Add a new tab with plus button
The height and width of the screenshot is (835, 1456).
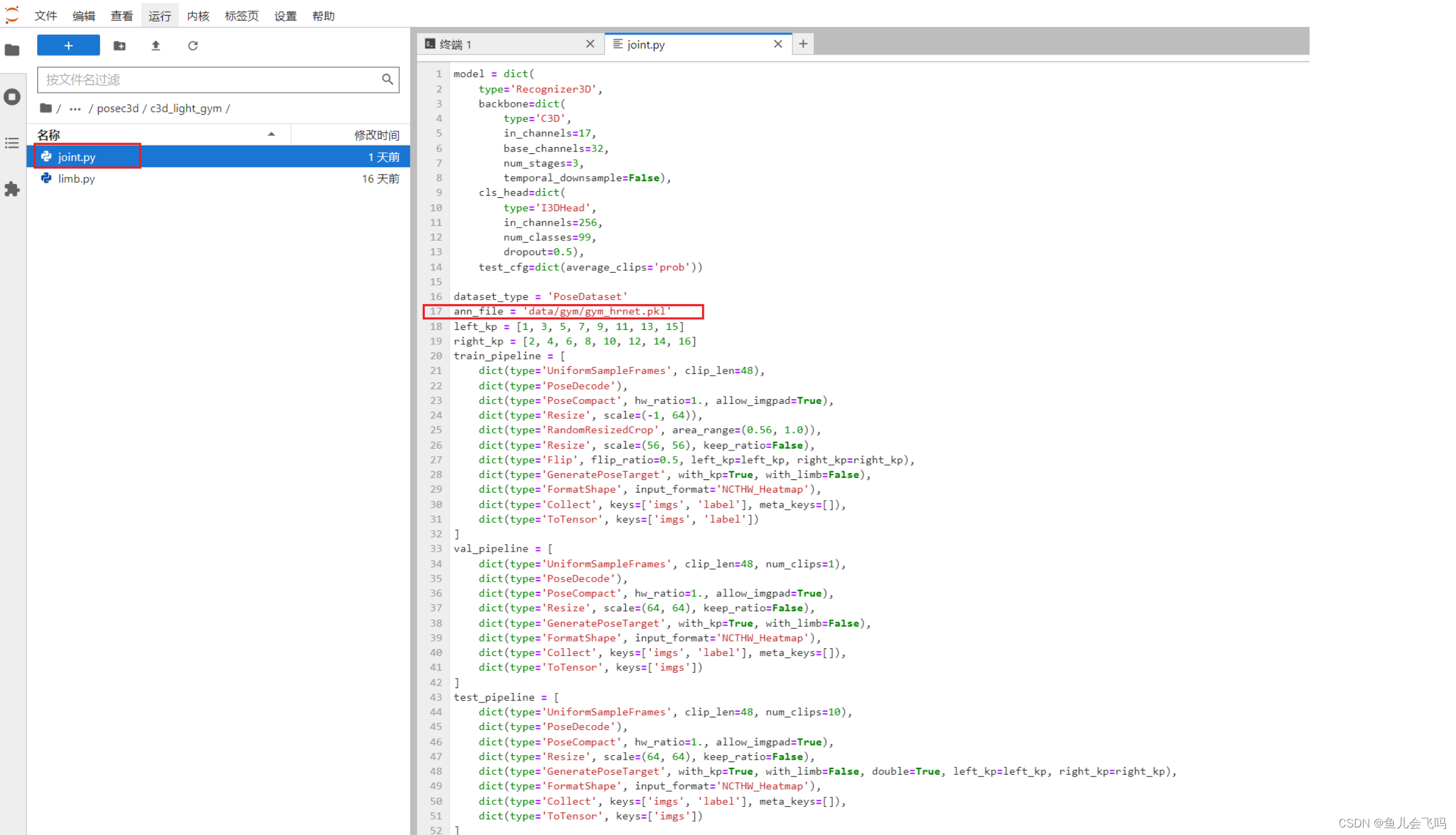pyautogui.click(x=803, y=44)
